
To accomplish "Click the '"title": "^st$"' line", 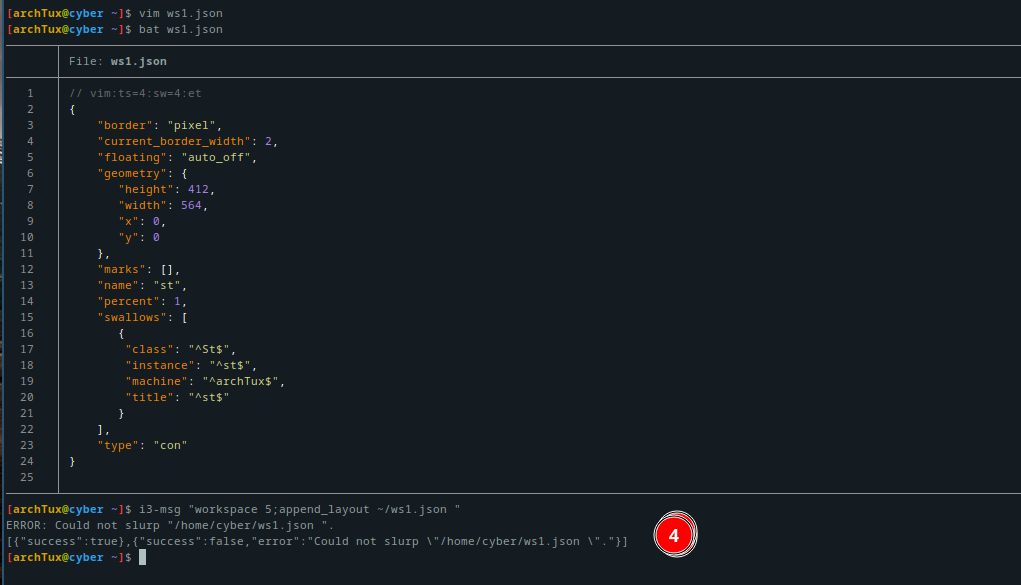I will tap(177, 397).
